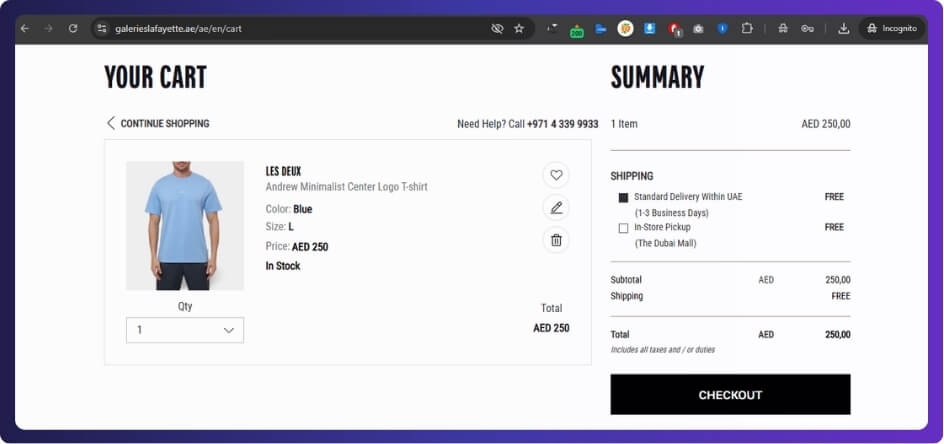Click '(1-3 Business Days)' delivery text
Viewport: 944px width, 444px height.
[671, 213]
